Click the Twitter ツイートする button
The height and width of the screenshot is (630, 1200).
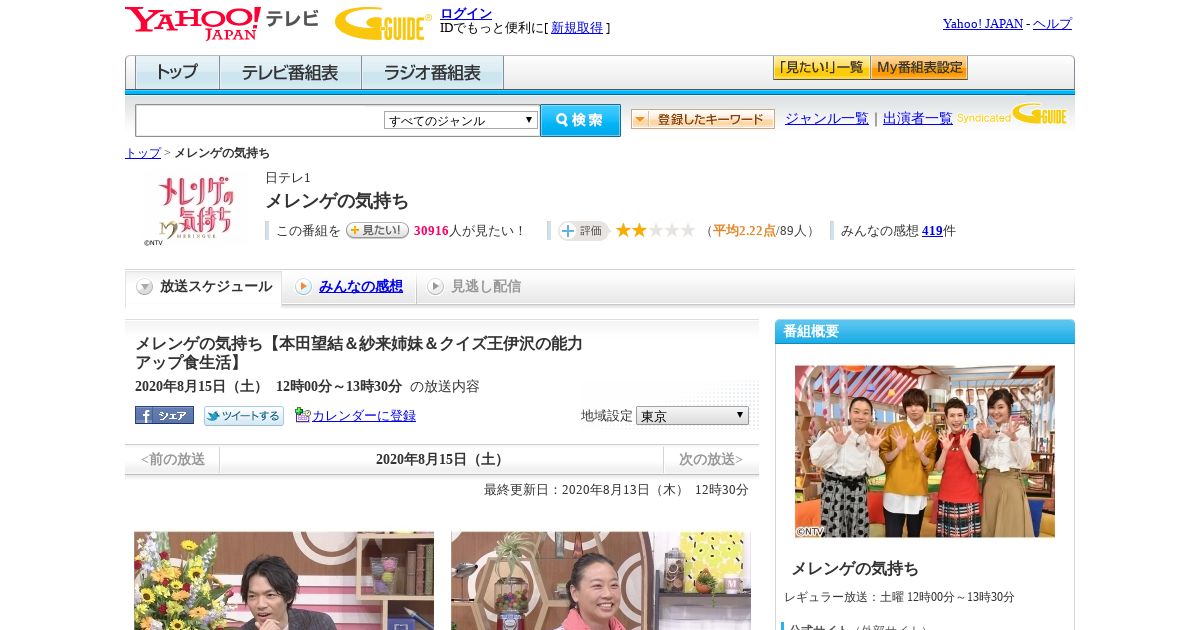pyautogui.click(x=244, y=415)
